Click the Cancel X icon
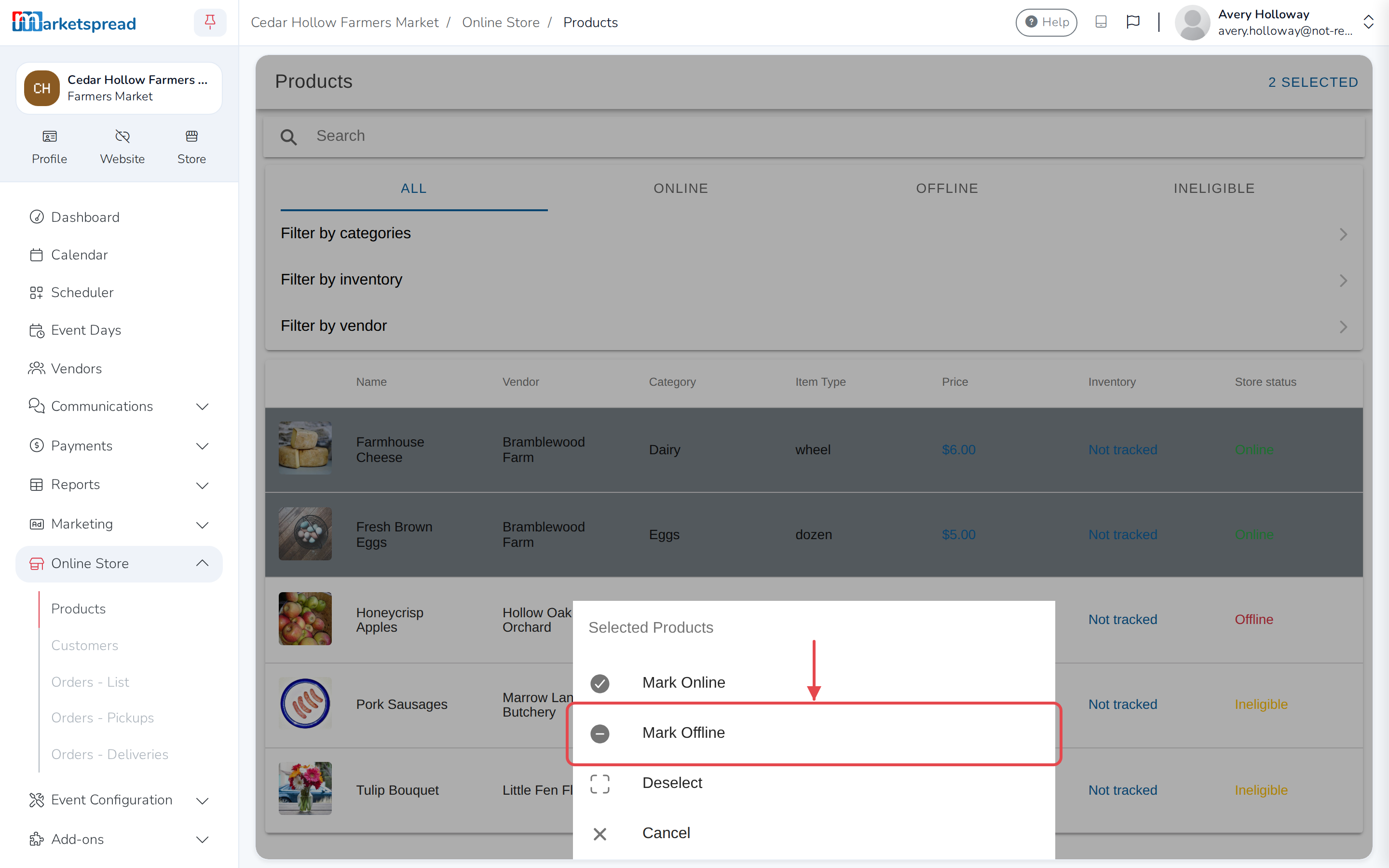 [x=600, y=834]
